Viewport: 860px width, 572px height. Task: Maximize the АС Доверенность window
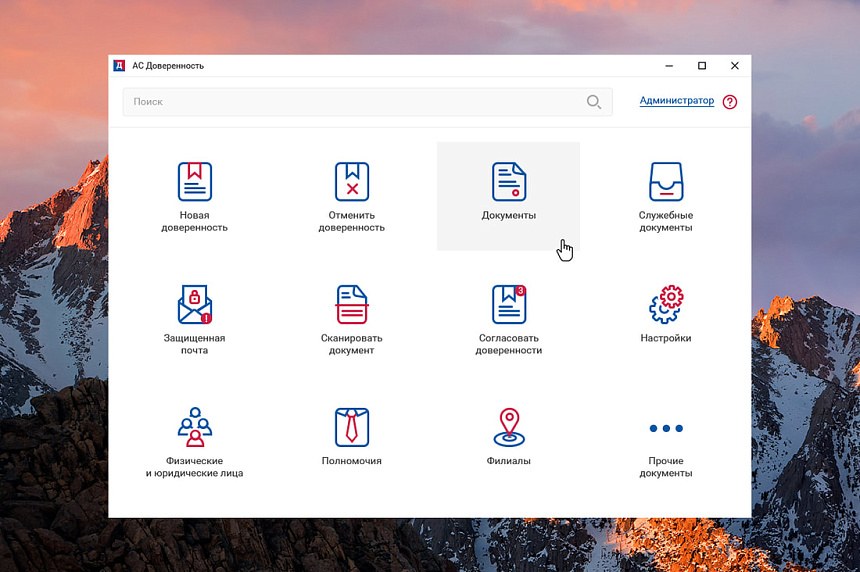tap(702, 66)
